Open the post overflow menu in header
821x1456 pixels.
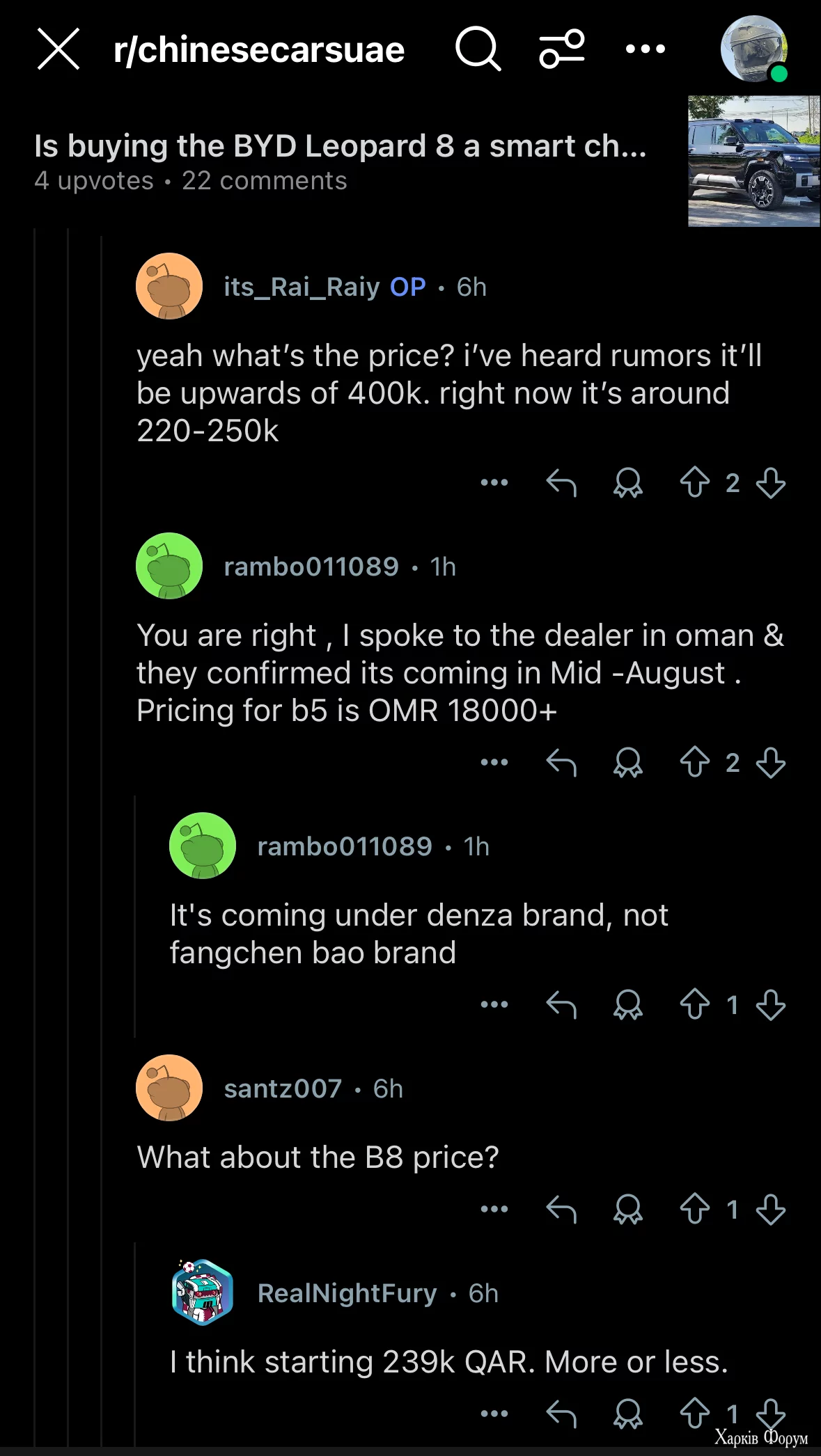pos(645,49)
